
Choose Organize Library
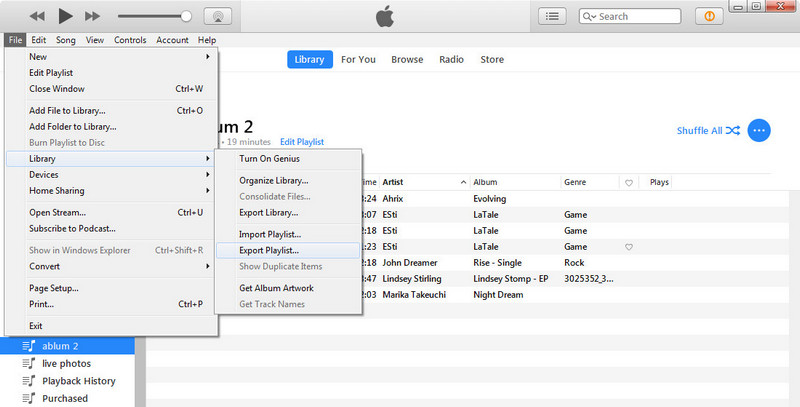[x=288, y=181]
